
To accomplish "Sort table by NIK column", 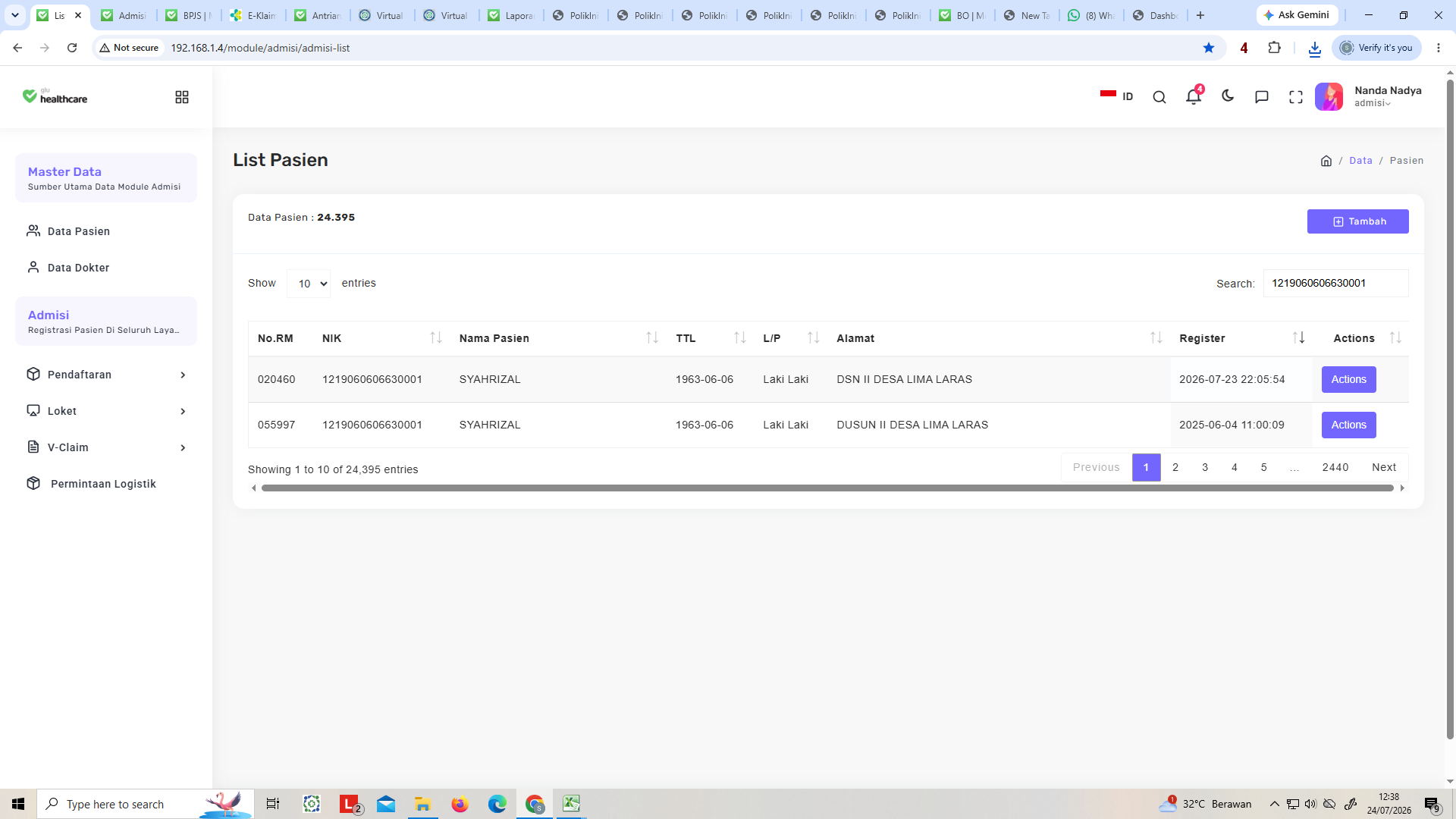I will pyautogui.click(x=381, y=338).
